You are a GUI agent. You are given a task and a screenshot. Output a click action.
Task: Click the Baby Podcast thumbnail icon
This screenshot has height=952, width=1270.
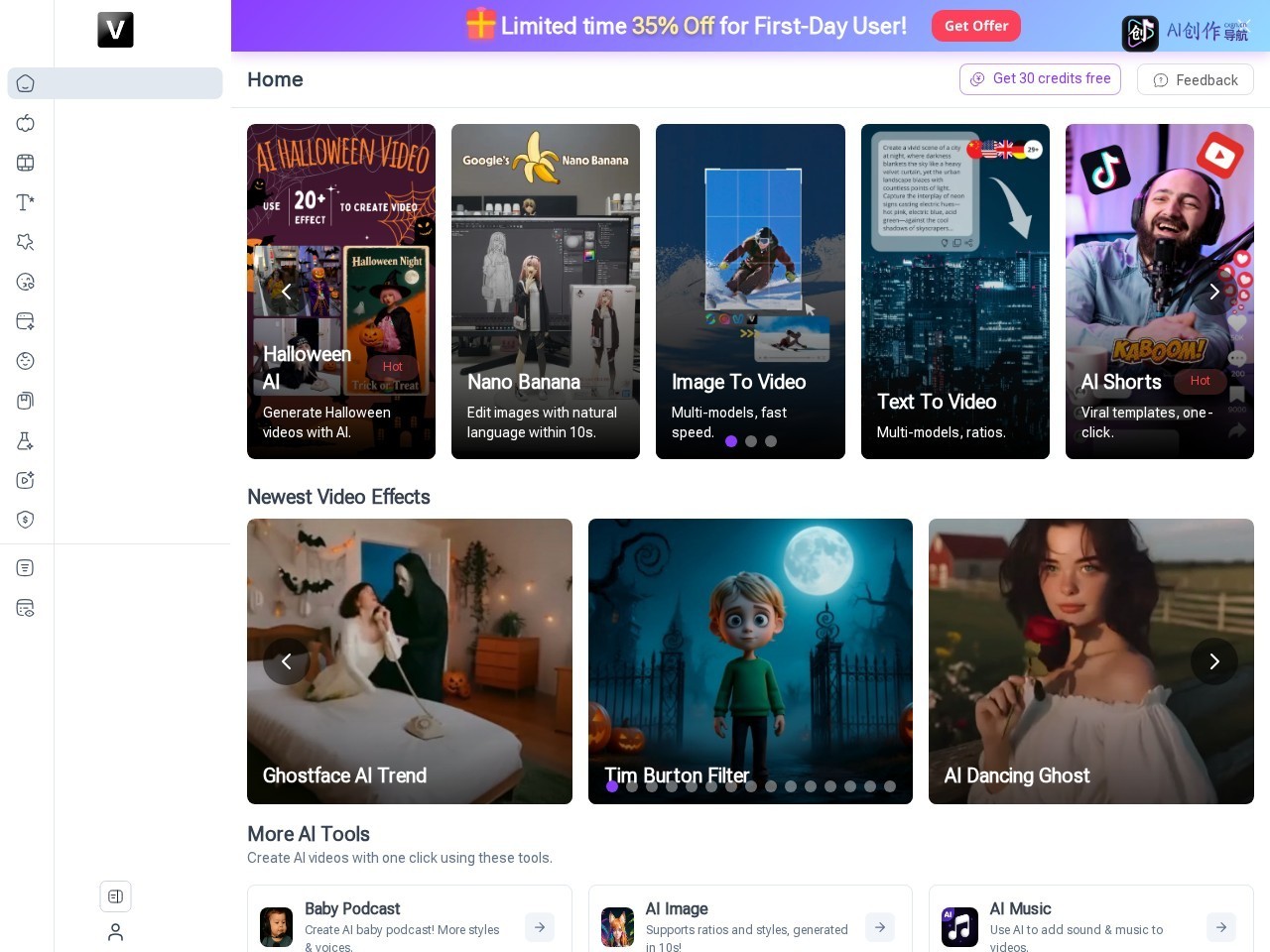pos(276,927)
